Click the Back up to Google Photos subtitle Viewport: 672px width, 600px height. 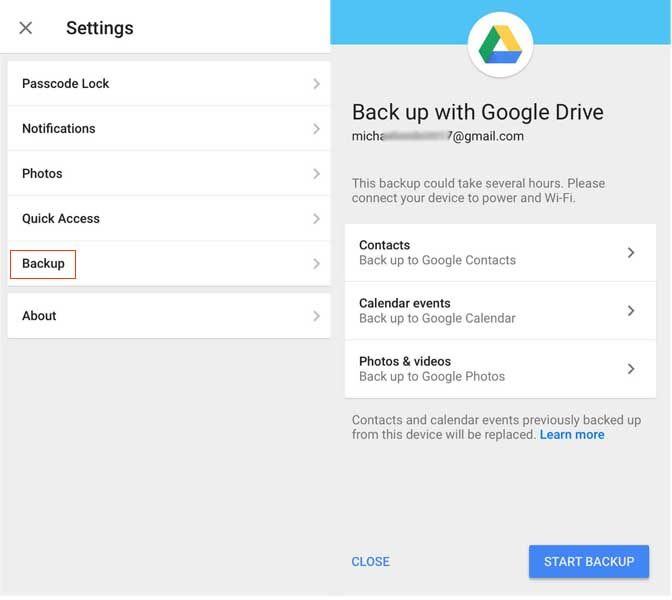(x=432, y=376)
